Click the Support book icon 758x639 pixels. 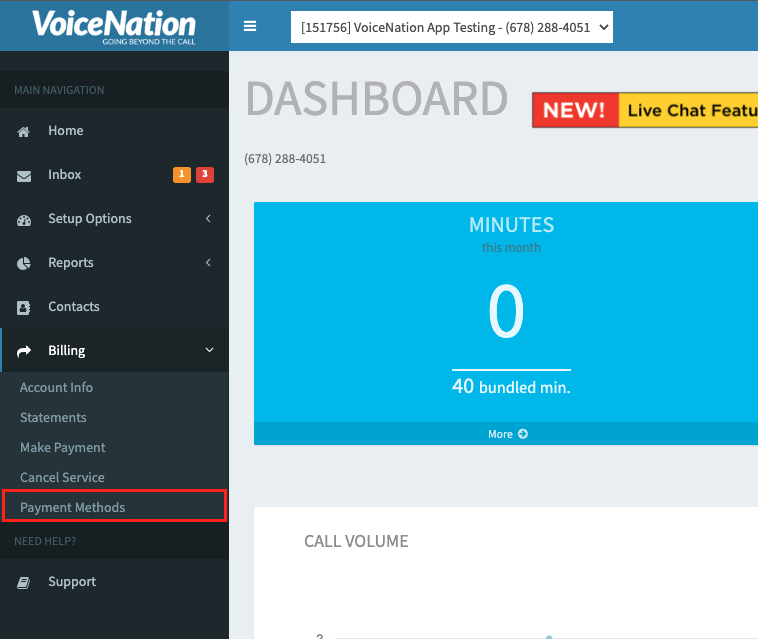(24, 582)
